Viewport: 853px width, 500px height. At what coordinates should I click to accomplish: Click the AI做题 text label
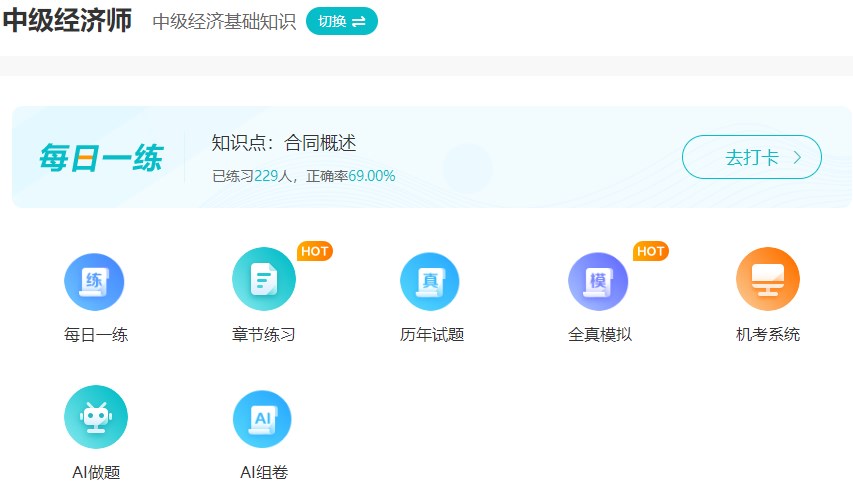96,472
